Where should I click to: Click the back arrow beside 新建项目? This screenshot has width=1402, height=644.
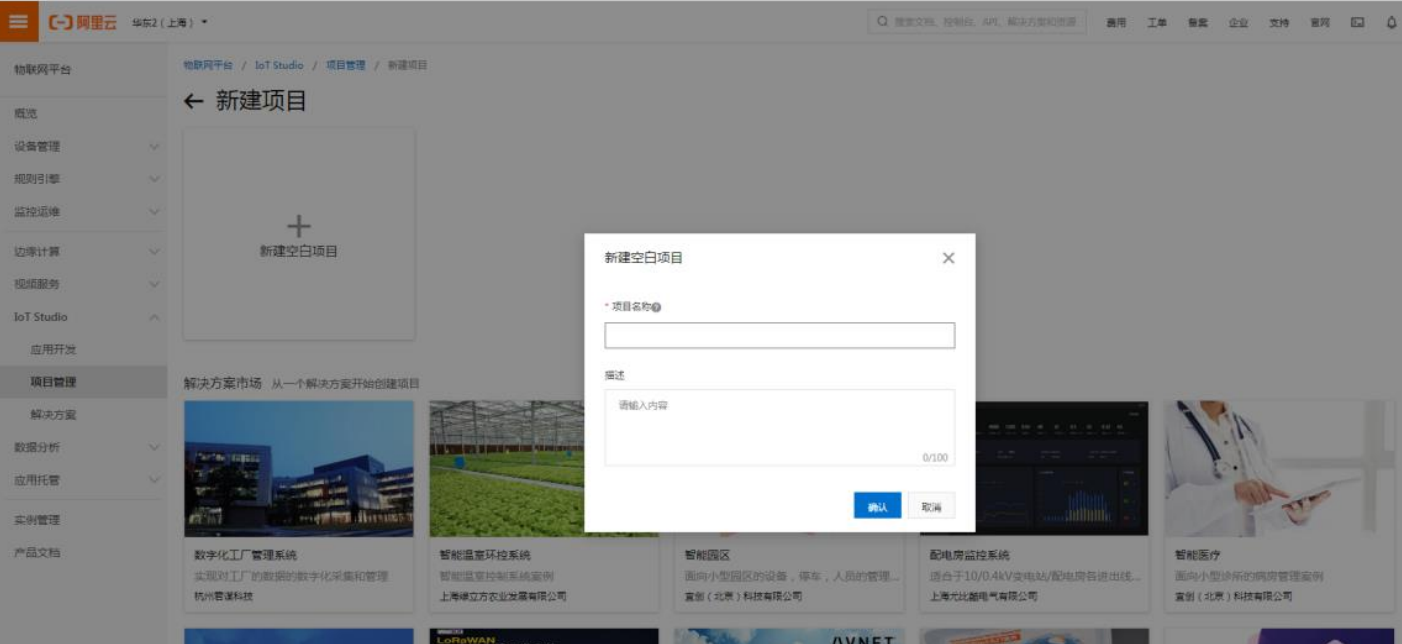point(194,102)
